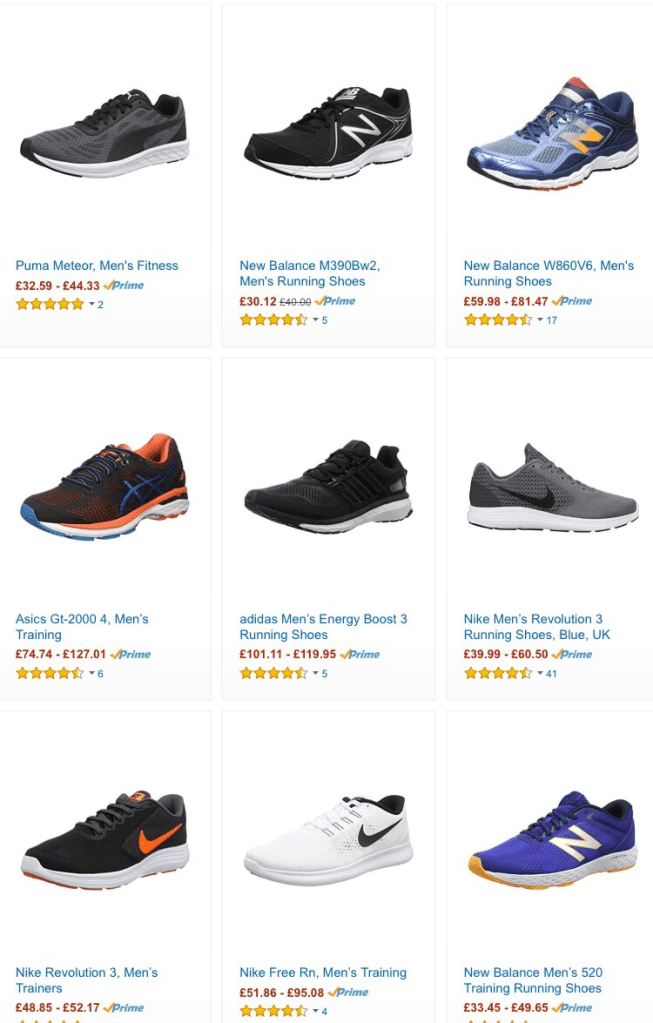Click Prime badge on New Balance W860V6

pos(572,301)
